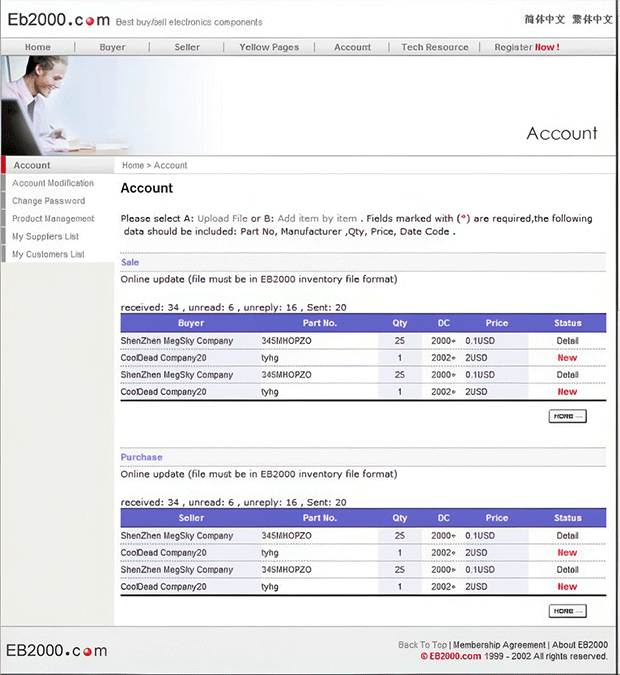Open Change Password in sidebar
The height and width of the screenshot is (675, 620).
(49, 201)
